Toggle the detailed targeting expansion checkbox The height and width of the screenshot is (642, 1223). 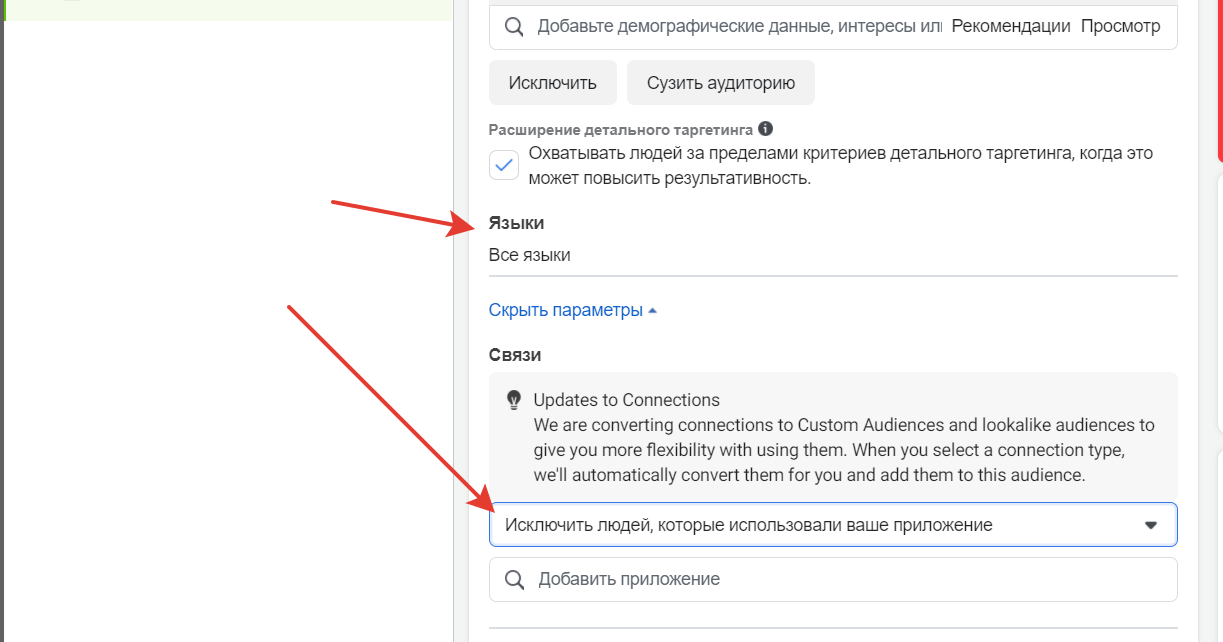(x=504, y=165)
